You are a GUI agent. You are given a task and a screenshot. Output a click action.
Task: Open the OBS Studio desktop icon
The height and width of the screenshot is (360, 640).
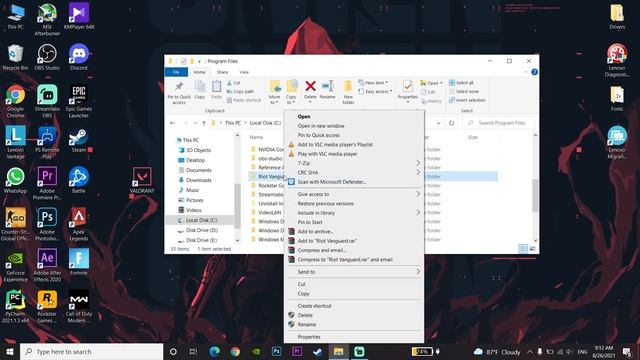tap(47, 57)
